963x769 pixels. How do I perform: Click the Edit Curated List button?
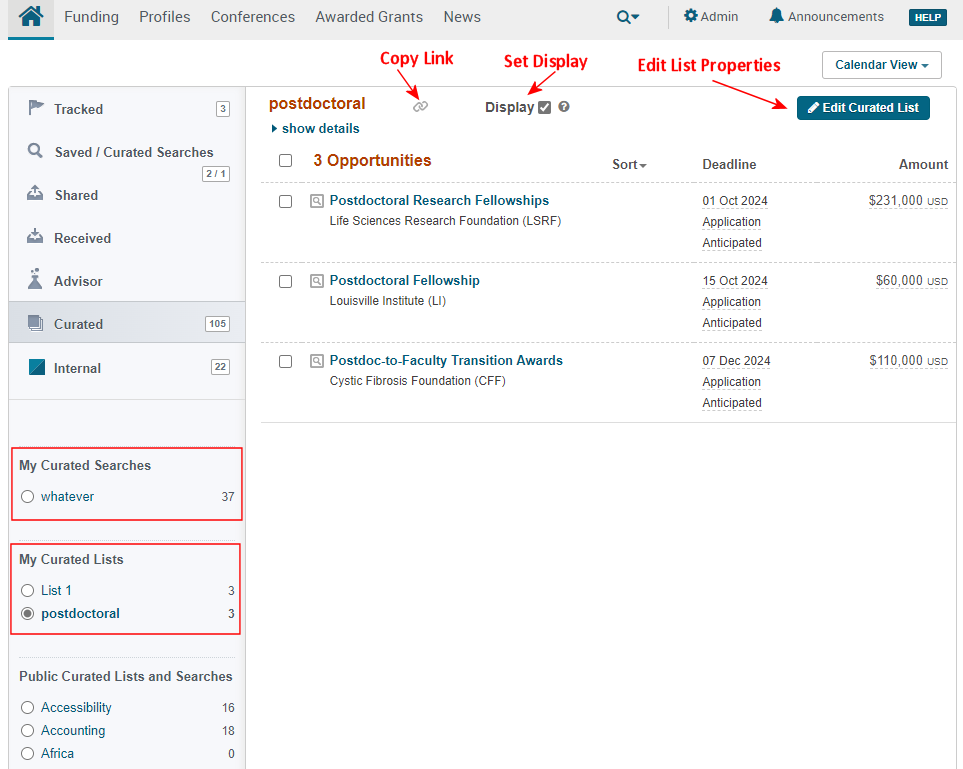[x=863, y=107]
